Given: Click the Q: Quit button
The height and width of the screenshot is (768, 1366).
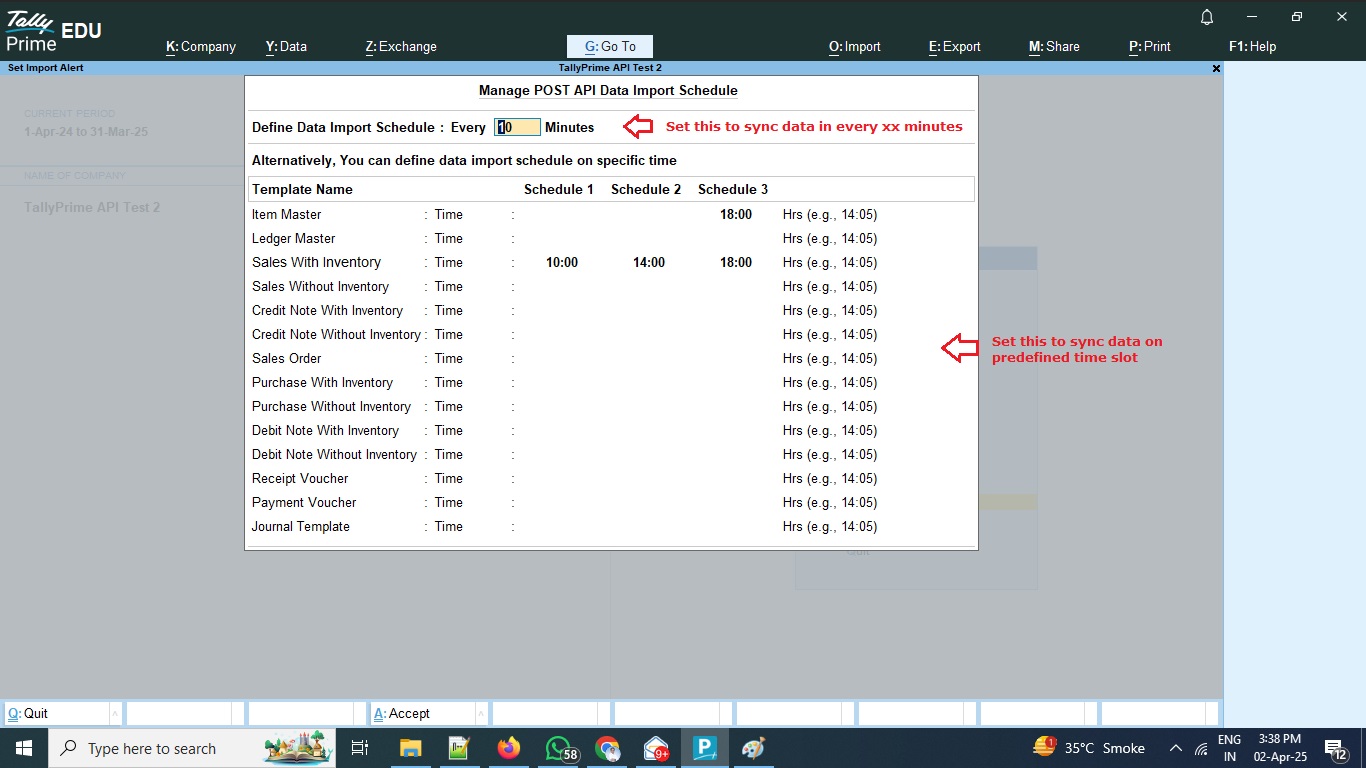Looking at the screenshot, I should point(57,713).
